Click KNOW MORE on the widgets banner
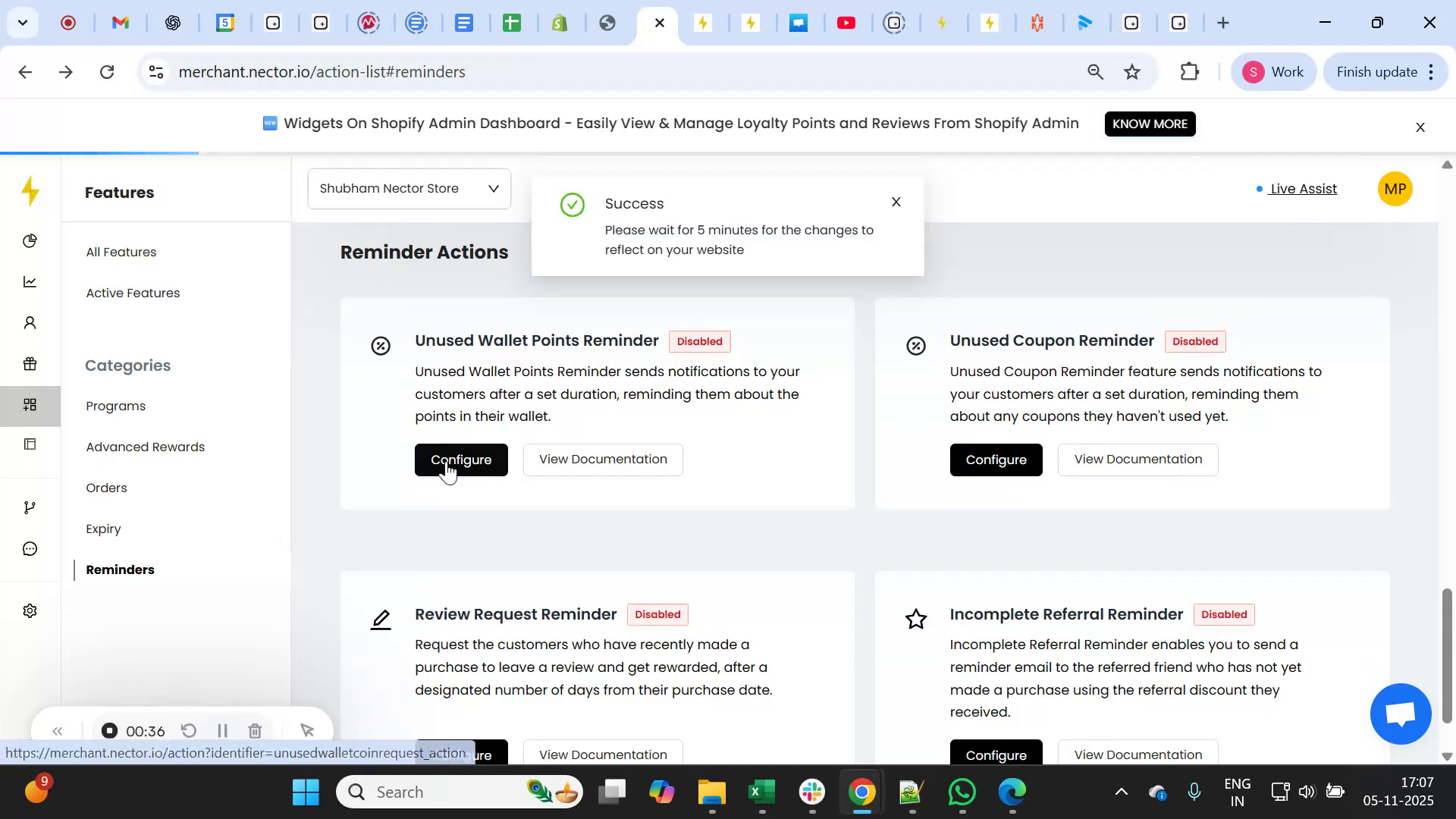Viewport: 1456px width, 819px height. [x=1150, y=124]
